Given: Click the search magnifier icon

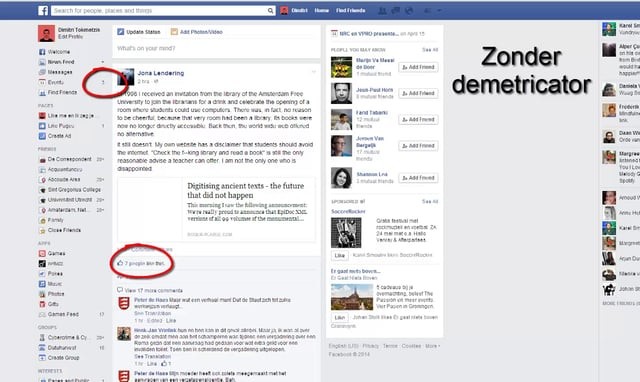Looking at the screenshot, I should tap(270, 11).
